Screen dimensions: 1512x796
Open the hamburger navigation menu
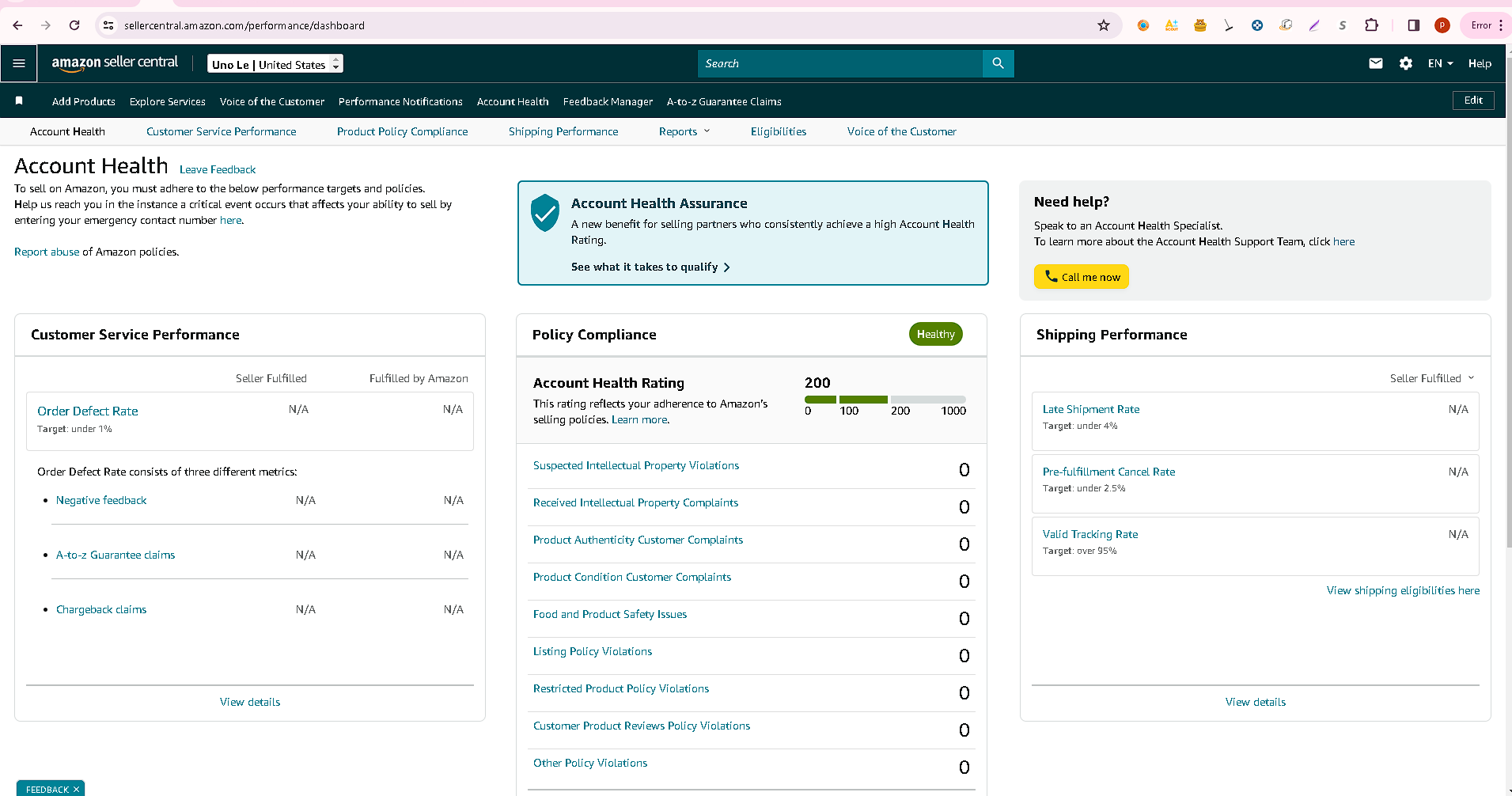[x=19, y=63]
